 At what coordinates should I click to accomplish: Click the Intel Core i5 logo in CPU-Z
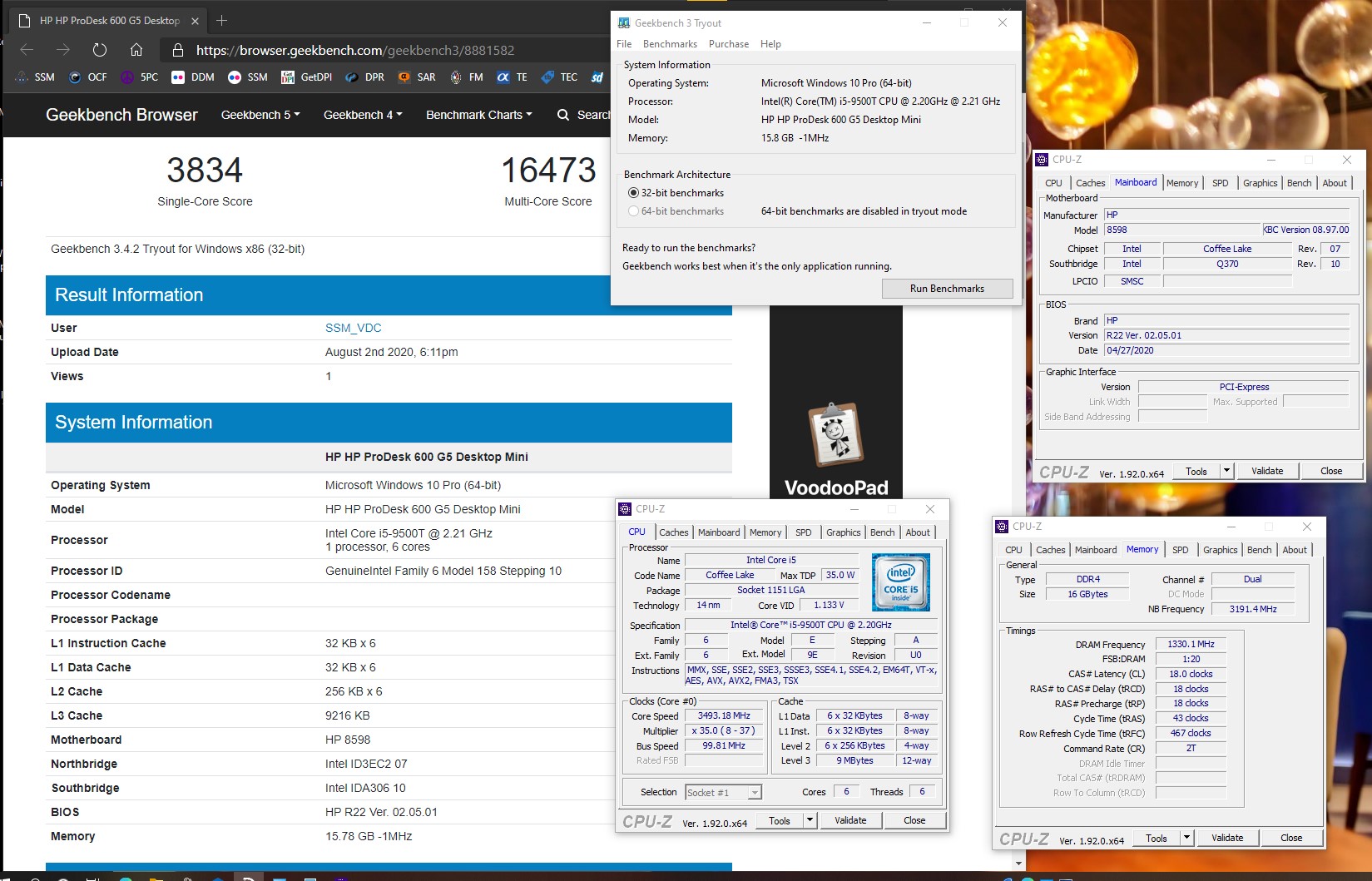click(x=901, y=582)
